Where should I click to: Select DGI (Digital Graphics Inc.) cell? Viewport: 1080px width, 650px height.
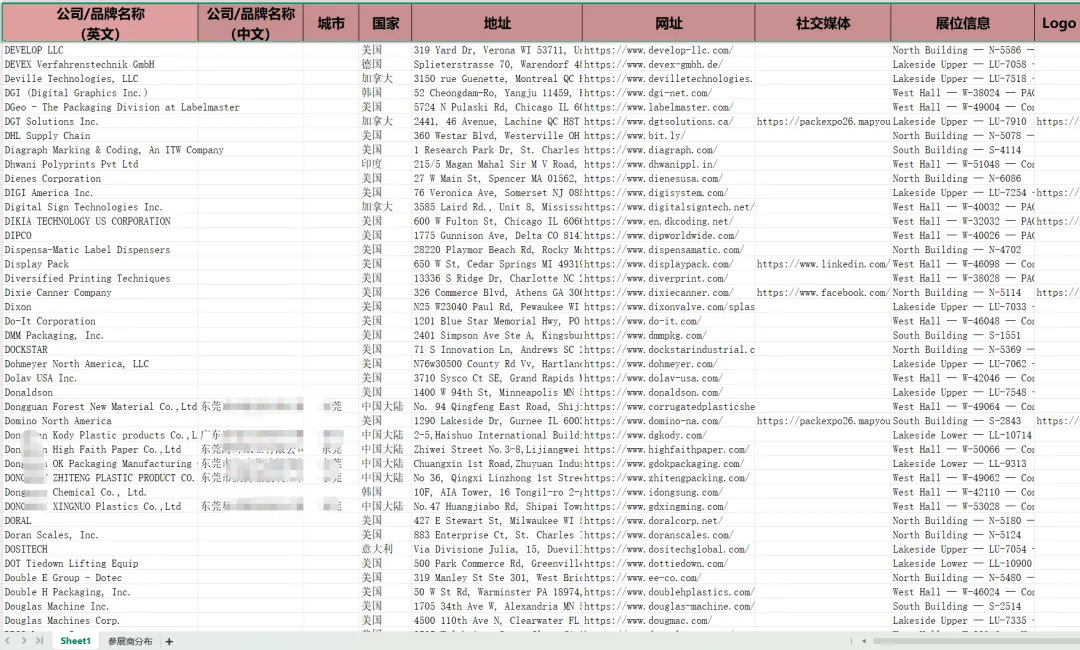(x=100, y=93)
